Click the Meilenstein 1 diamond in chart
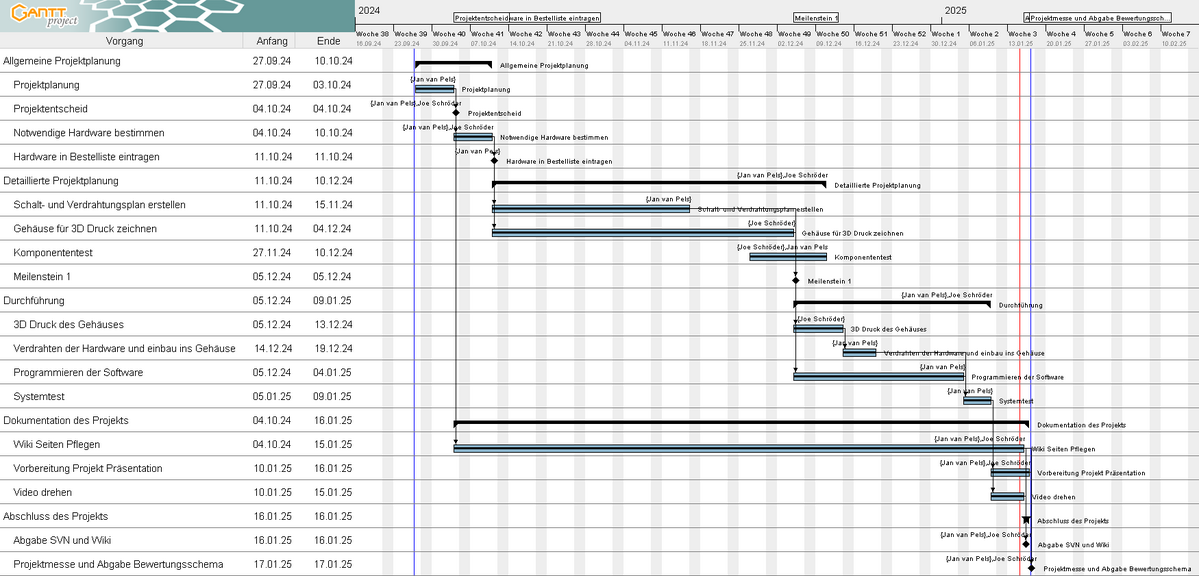This screenshot has height=576, width=1199. click(796, 281)
